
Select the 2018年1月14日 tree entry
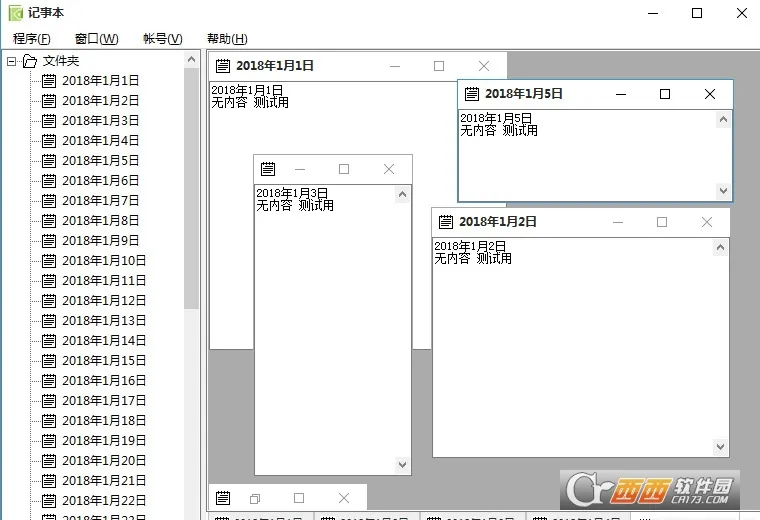pos(104,341)
